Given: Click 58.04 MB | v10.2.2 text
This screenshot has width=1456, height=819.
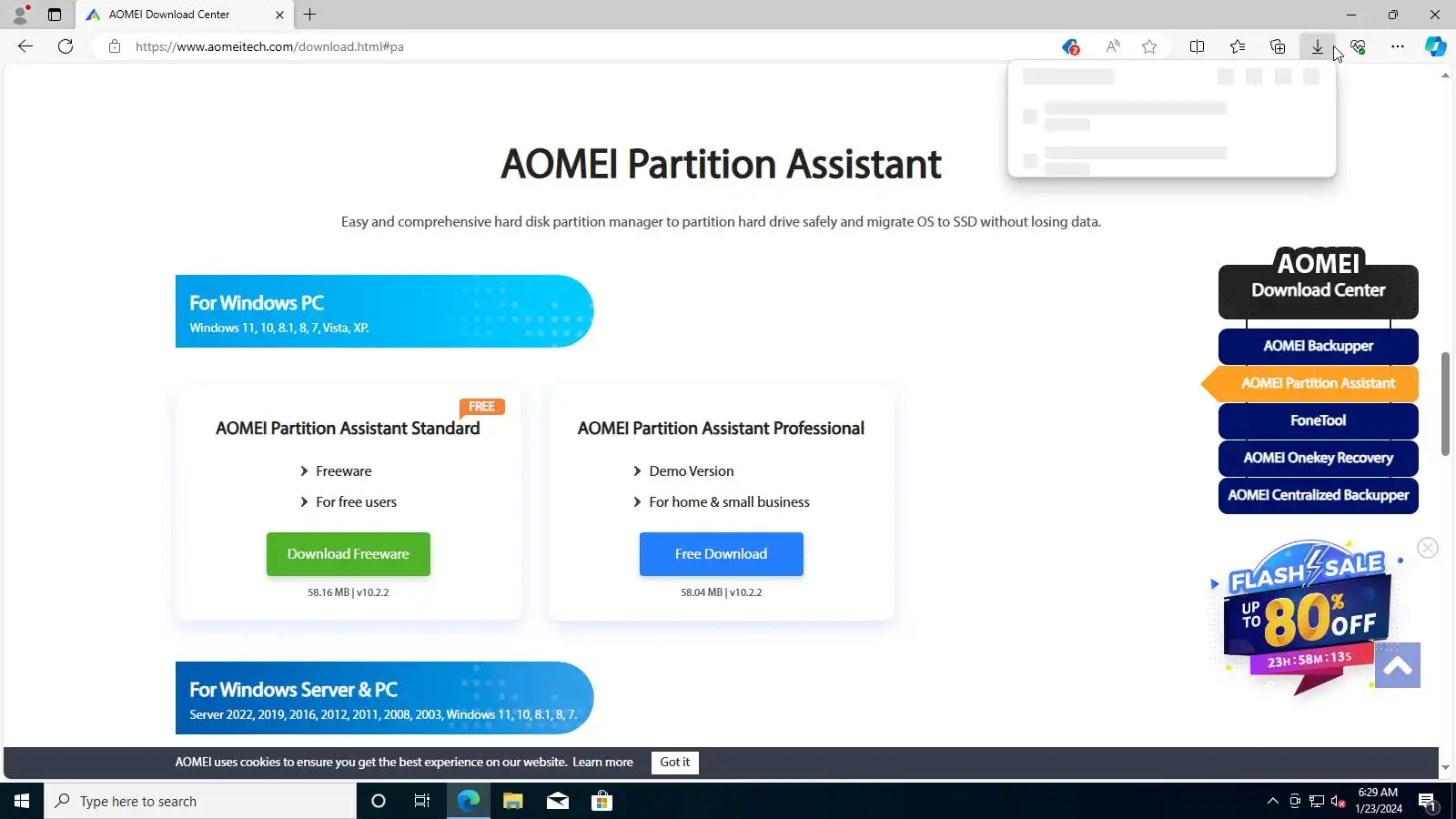Looking at the screenshot, I should click(x=721, y=592).
